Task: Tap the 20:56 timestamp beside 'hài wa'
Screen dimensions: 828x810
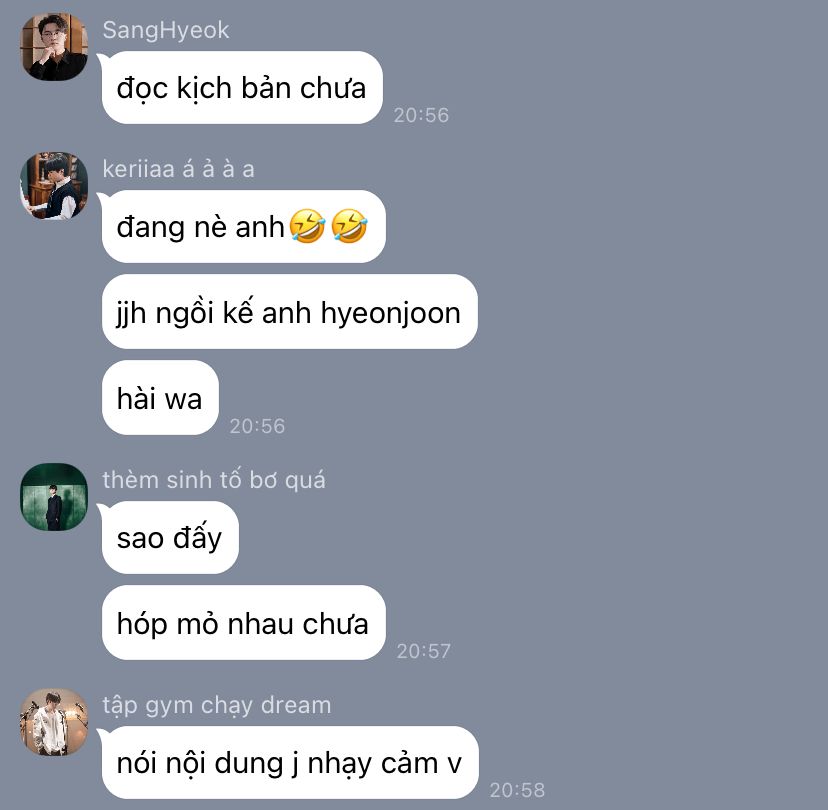Action: [x=257, y=426]
